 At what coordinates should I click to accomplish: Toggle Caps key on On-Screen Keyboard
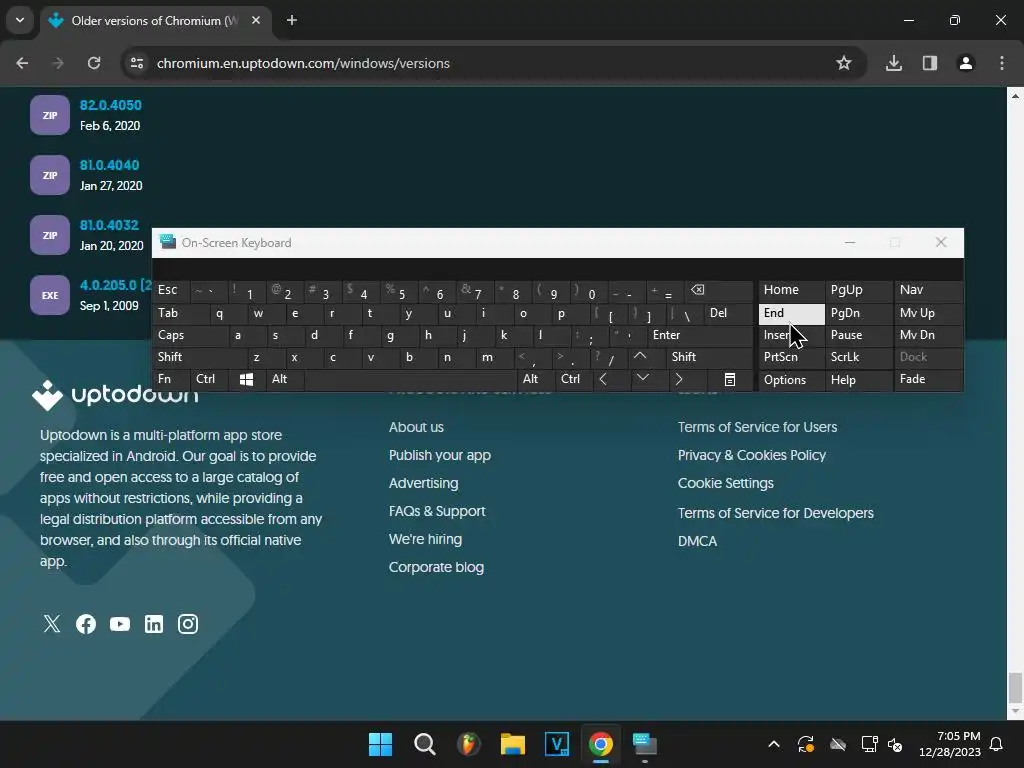(x=191, y=335)
